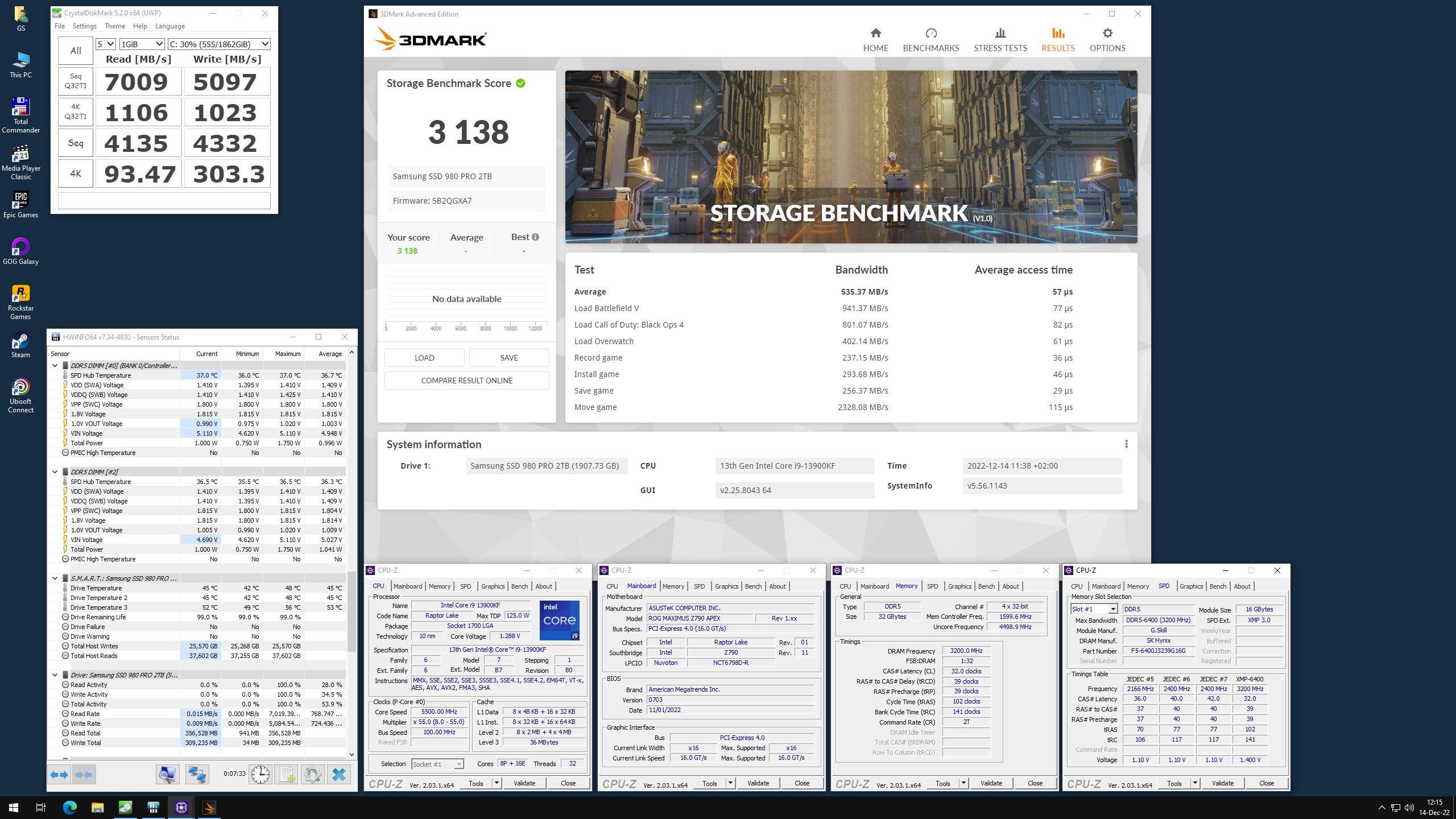This screenshot has height=819, width=1456.
Task: Click SAVE button in 3DMark results
Action: (x=509, y=358)
